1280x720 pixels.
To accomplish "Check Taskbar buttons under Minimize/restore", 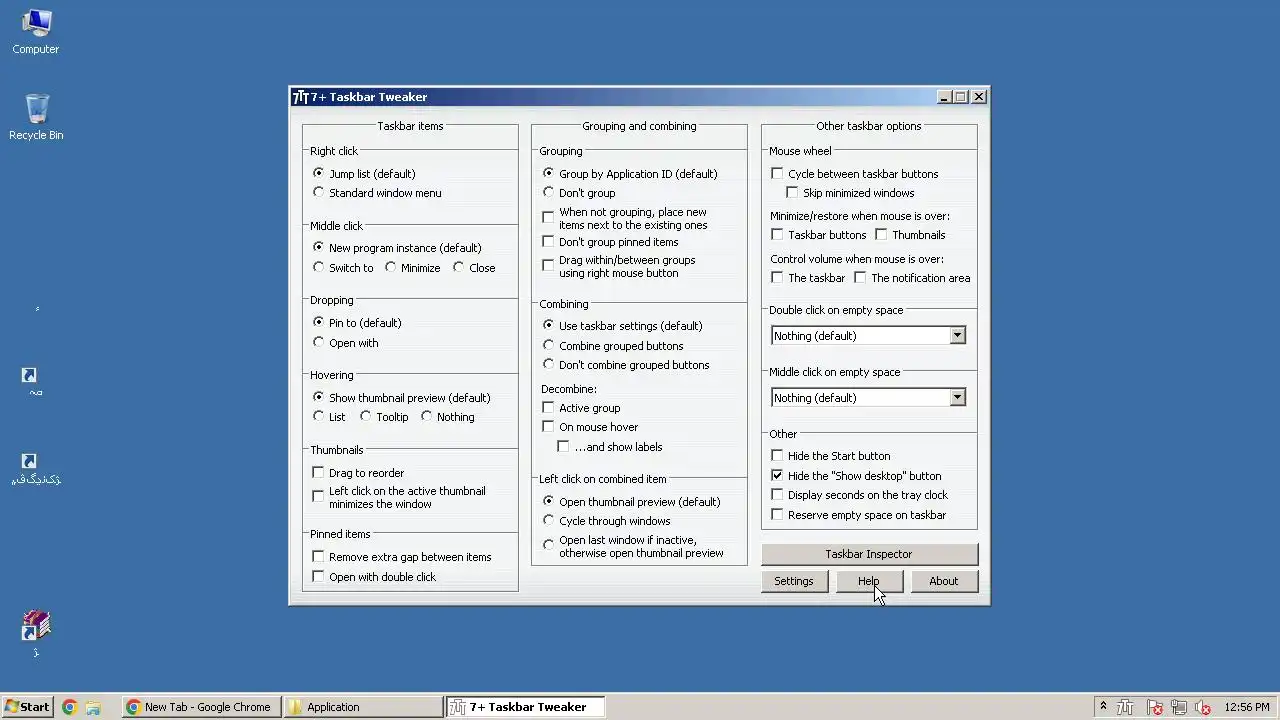I will click(777, 234).
